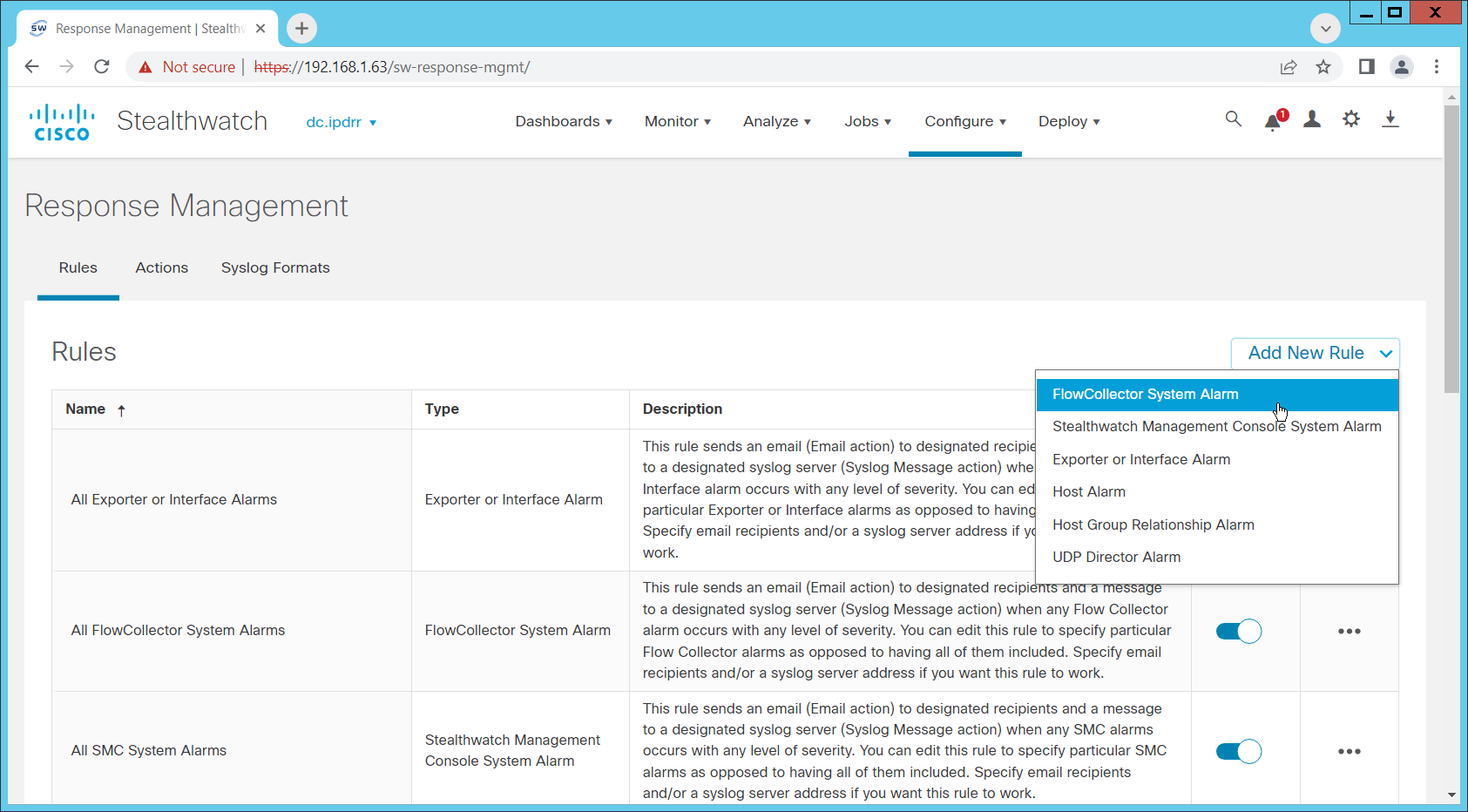Select Host Group Relationship Alarm option

[1217, 524]
